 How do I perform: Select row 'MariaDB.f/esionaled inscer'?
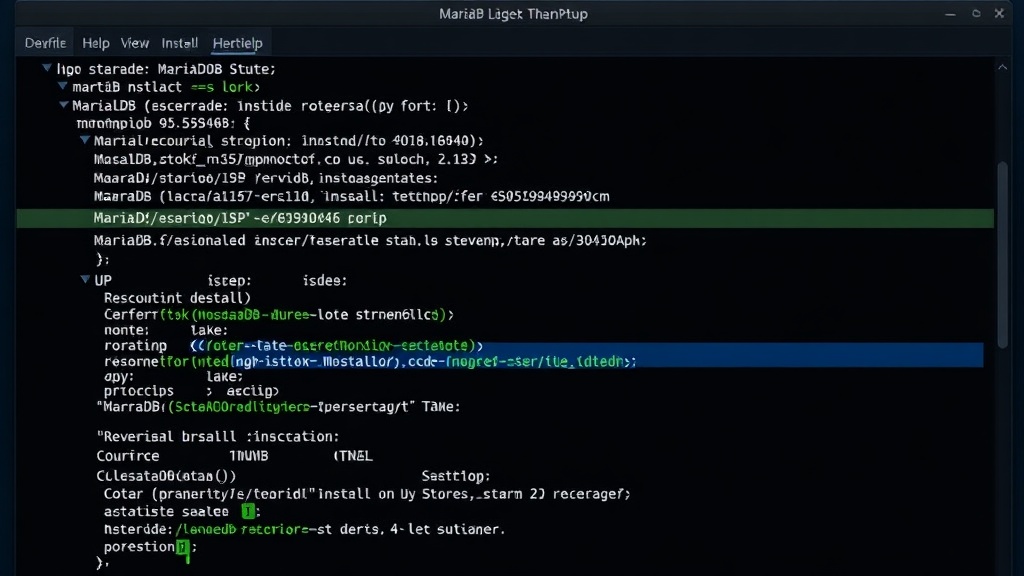pyautogui.click(x=370, y=240)
